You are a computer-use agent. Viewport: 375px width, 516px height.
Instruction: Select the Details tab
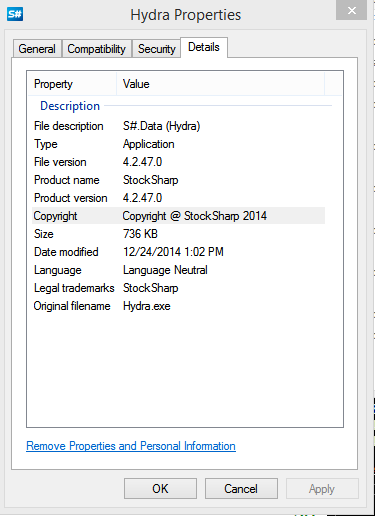click(204, 47)
